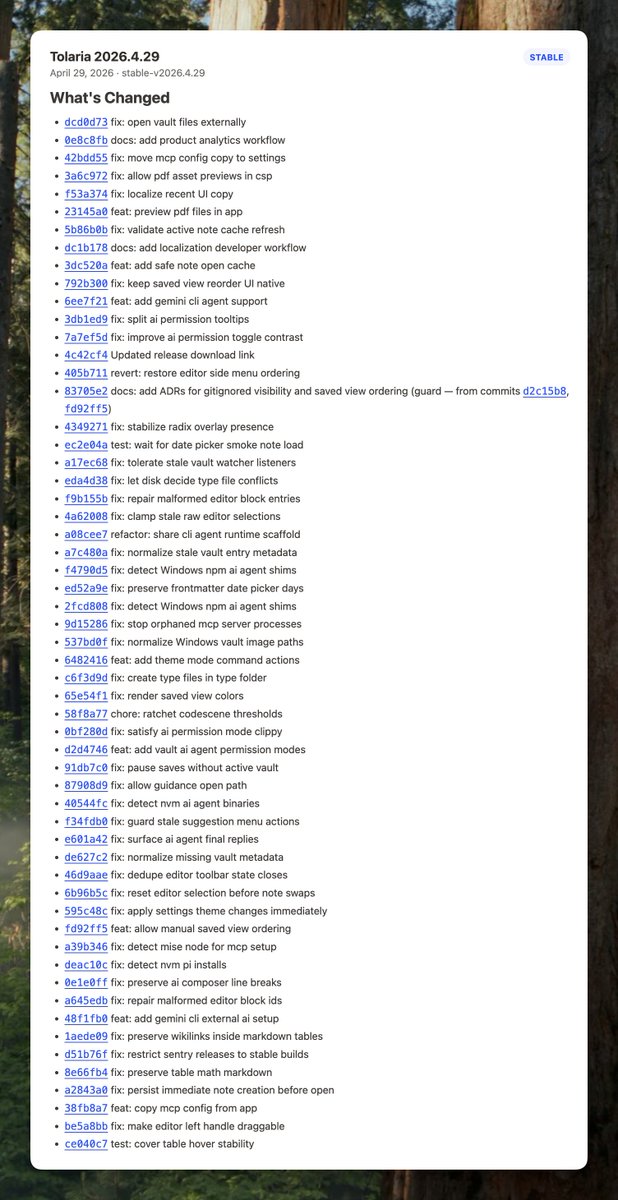Open commit 792b300

(86, 284)
